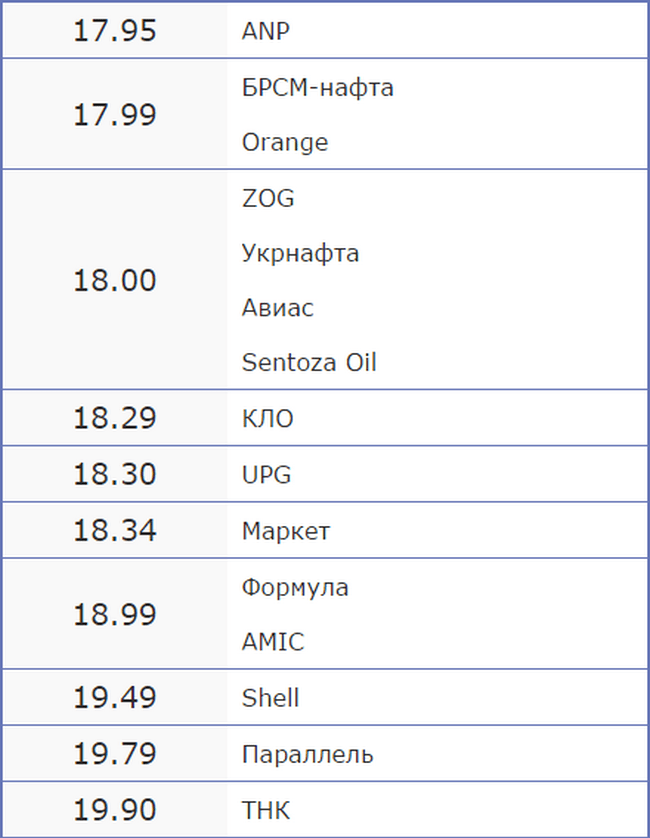Select the Маркет entry

pos(285,531)
